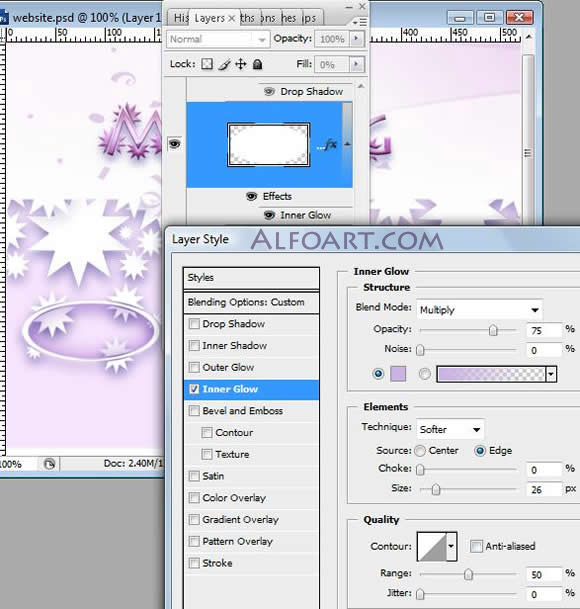The image size is (580, 609).
Task: Enable the Drop Shadow checkbox in Layer Style
Action: point(194,324)
